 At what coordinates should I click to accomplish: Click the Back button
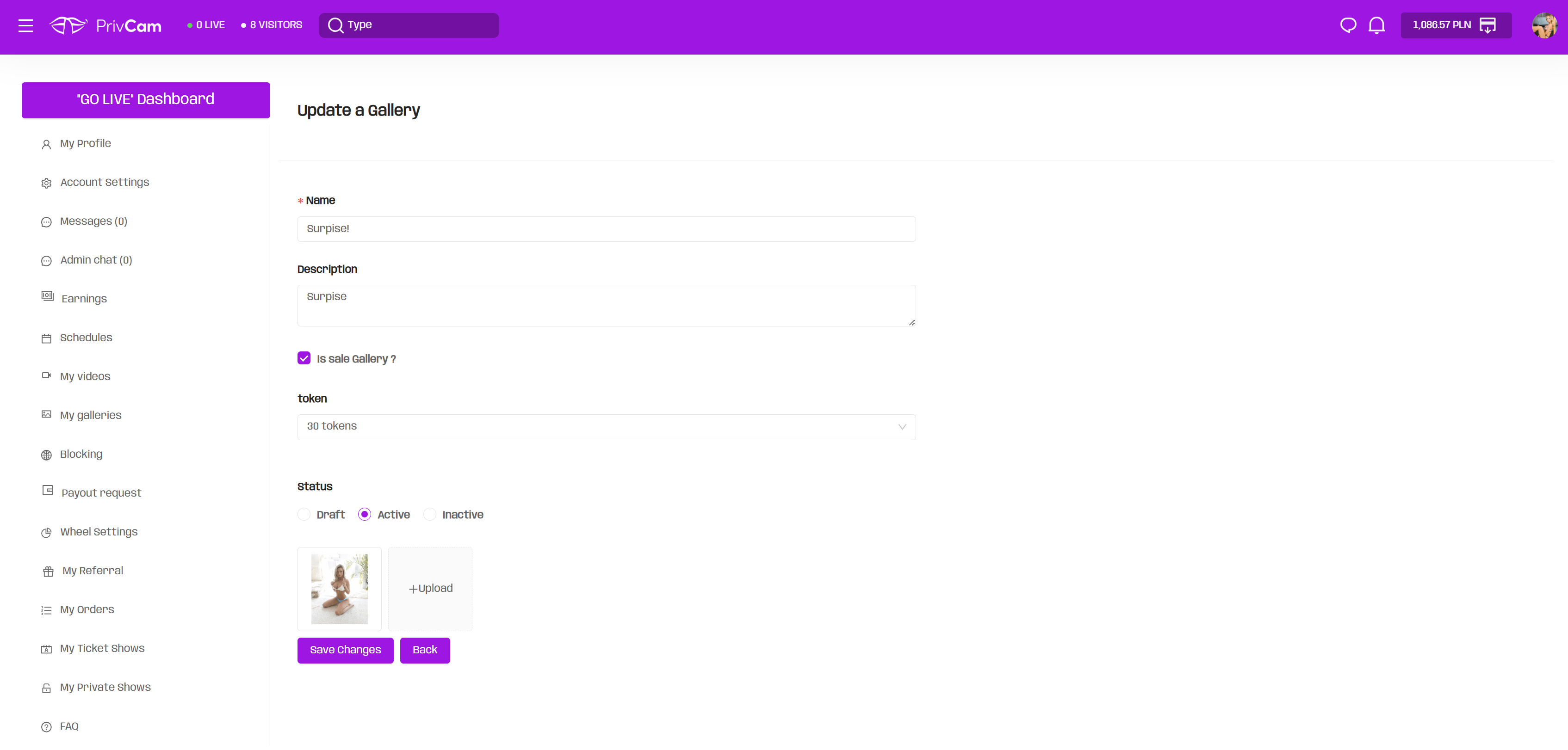click(424, 650)
